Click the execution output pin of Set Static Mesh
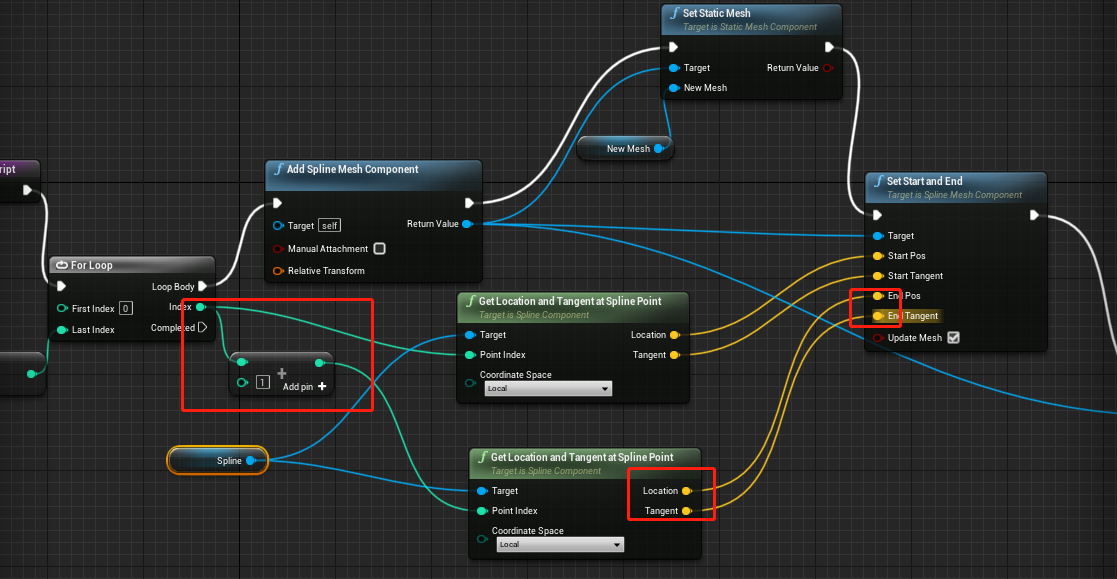1117x579 pixels. point(827,46)
